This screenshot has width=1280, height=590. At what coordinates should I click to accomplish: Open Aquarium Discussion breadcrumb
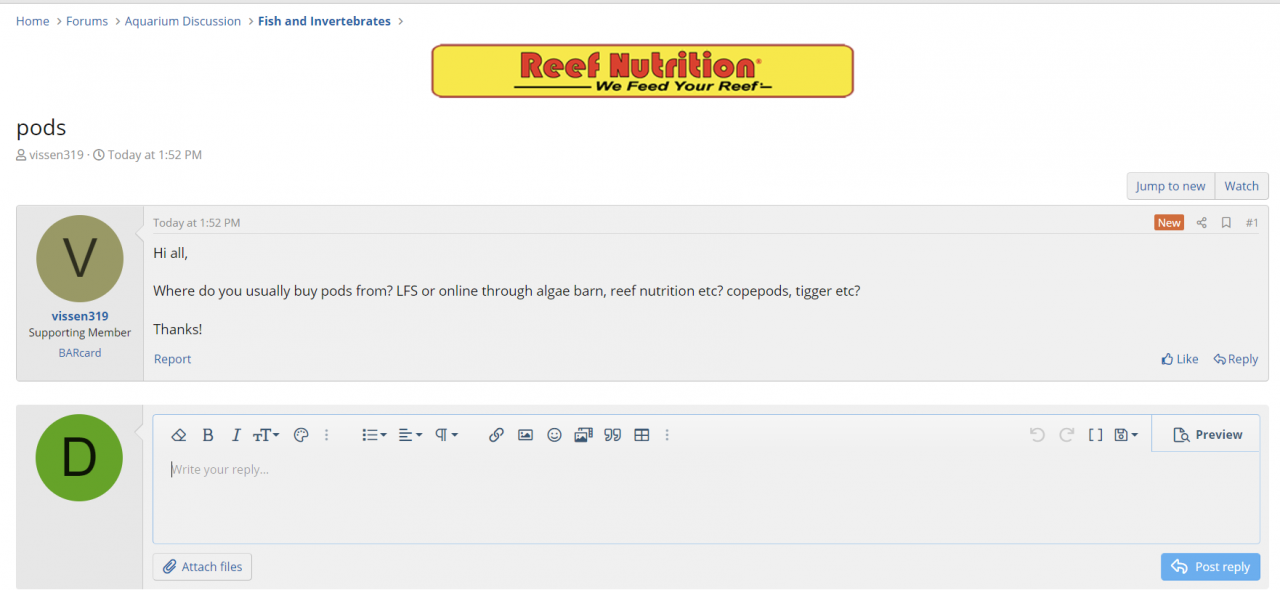tap(183, 21)
